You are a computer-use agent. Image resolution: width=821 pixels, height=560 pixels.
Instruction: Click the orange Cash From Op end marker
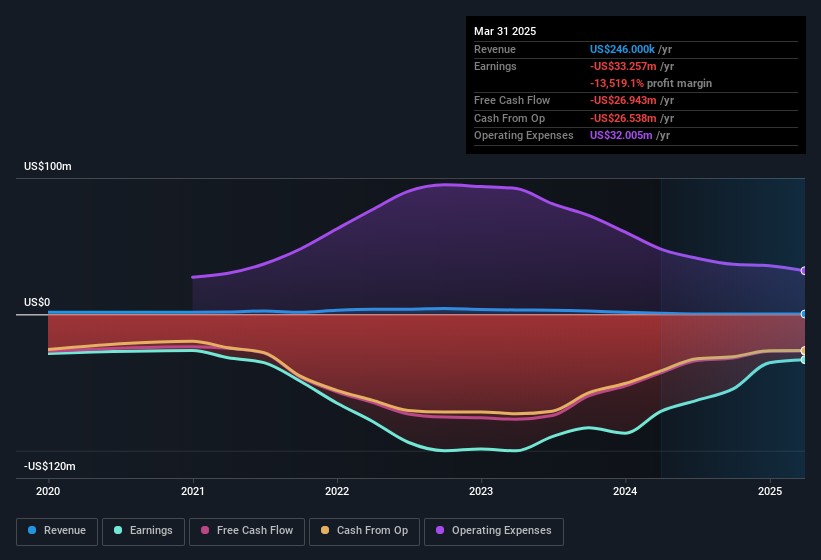[804, 350]
